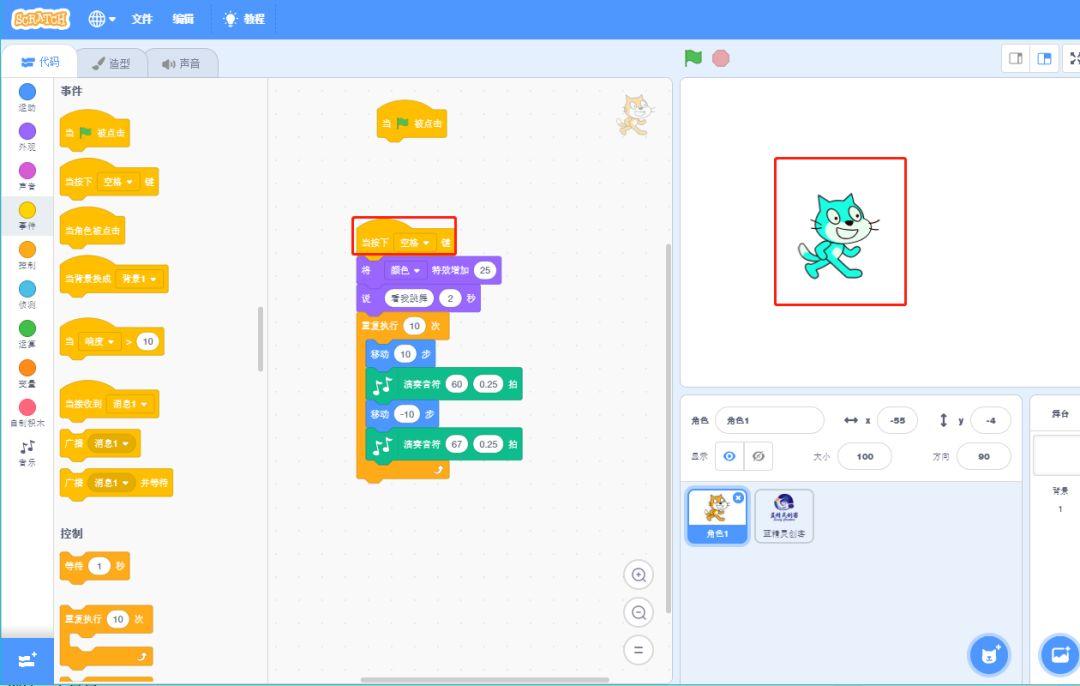Click the green flag to run

tap(693, 59)
